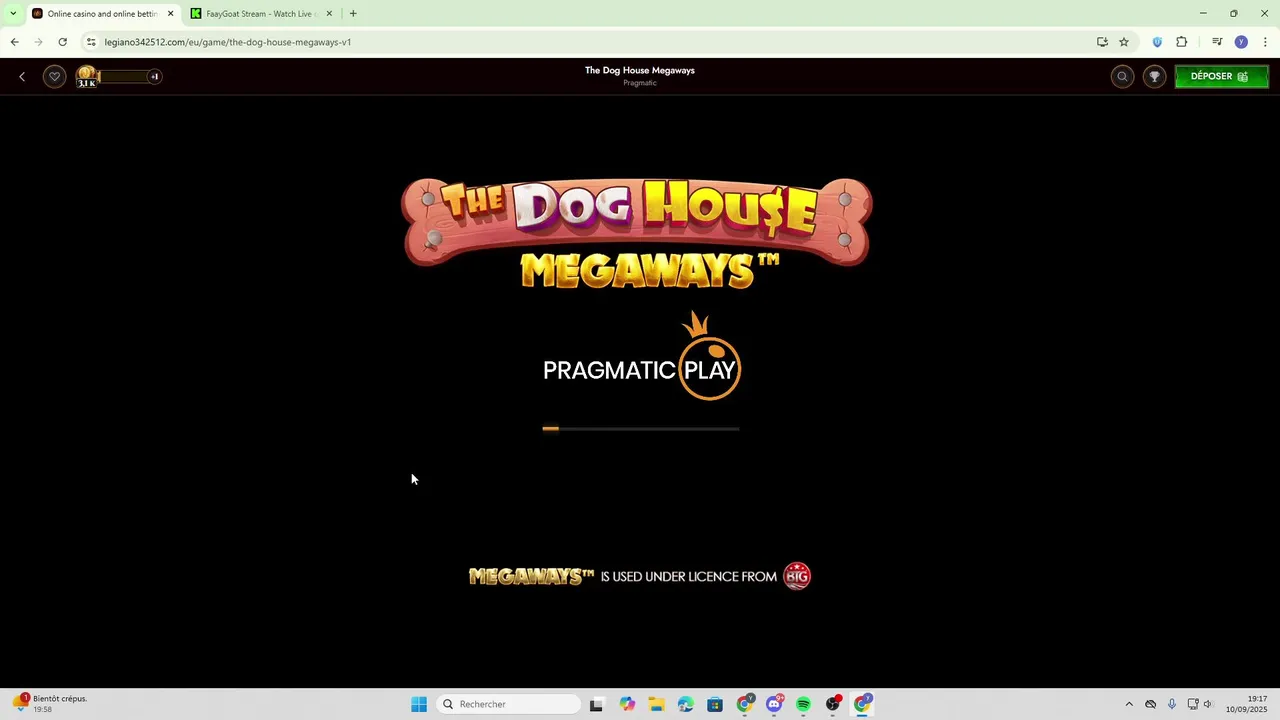Screen dimensions: 1280x720
Task: Click the casino back arrow icon
Action: pos(22,77)
